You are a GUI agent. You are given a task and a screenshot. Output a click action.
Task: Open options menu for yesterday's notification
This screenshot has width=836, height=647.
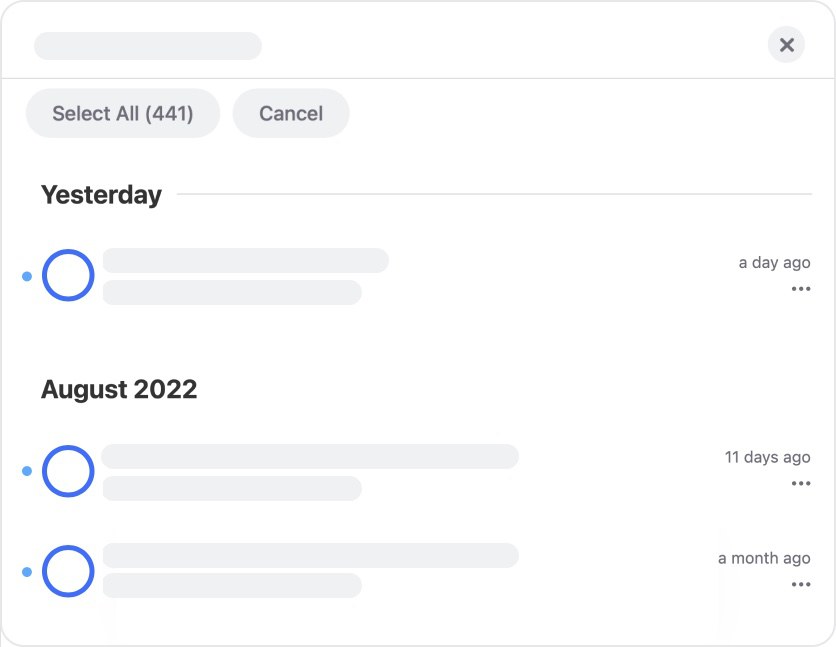tap(802, 289)
